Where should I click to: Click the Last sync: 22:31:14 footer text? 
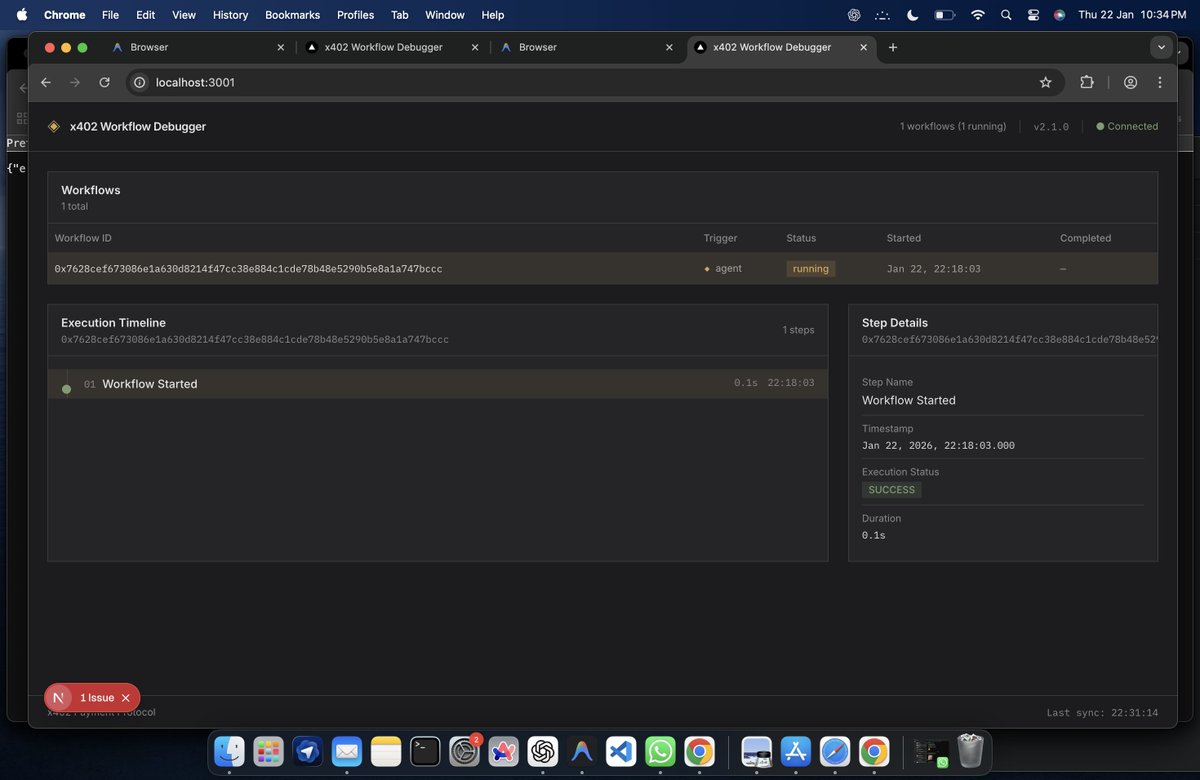tap(1102, 713)
